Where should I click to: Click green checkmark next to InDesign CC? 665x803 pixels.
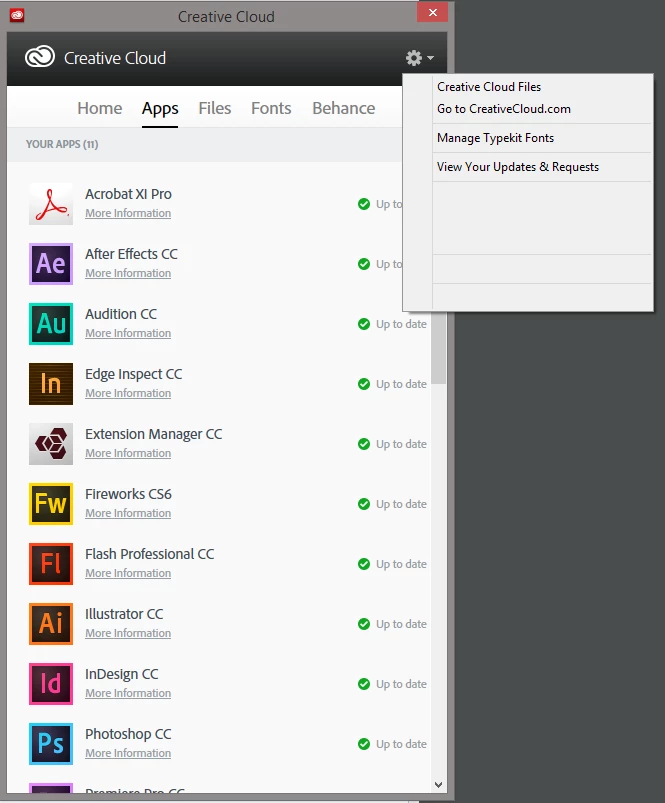[x=364, y=684]
